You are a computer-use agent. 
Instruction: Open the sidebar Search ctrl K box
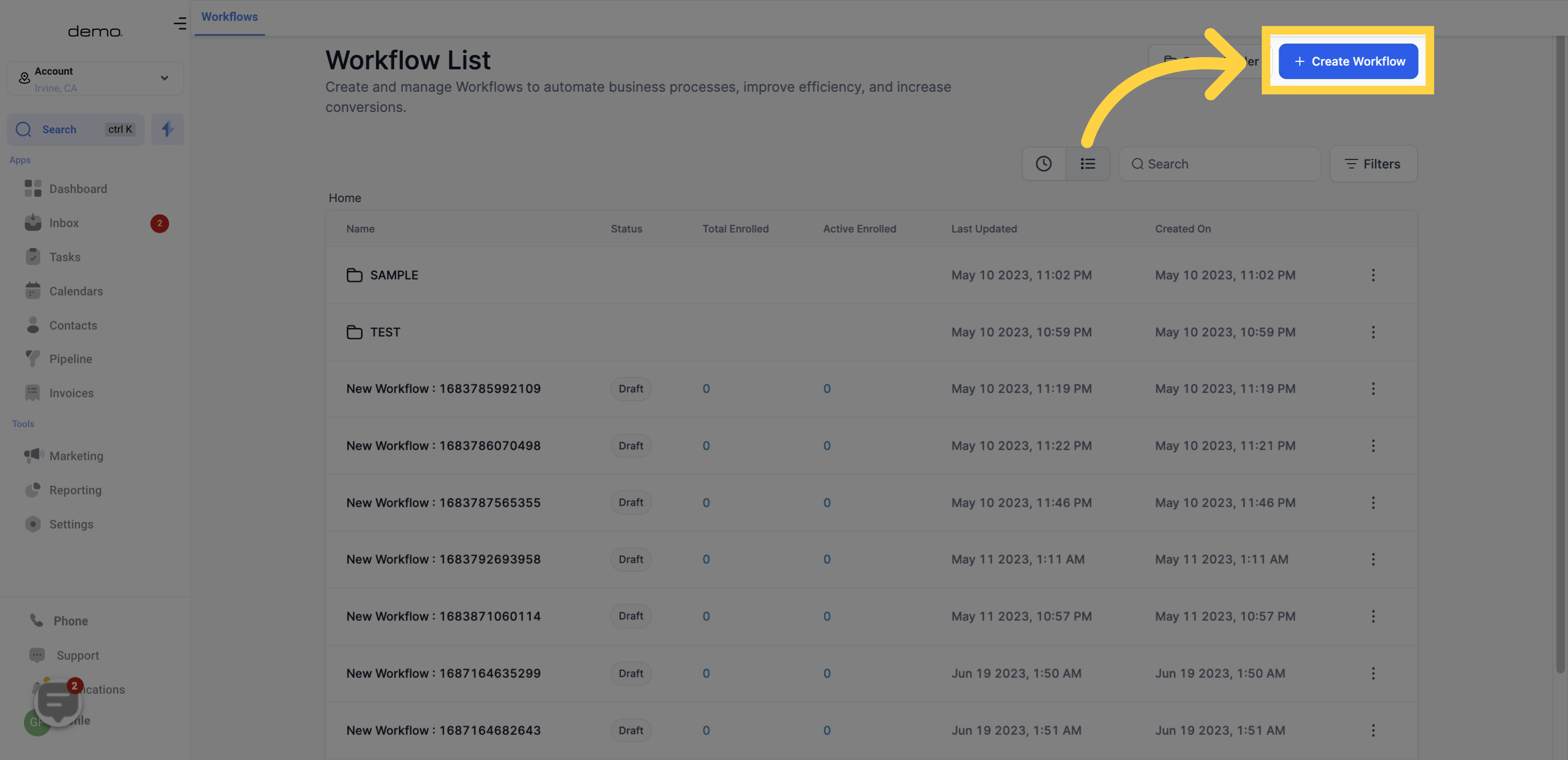click(x=75, y=129)
